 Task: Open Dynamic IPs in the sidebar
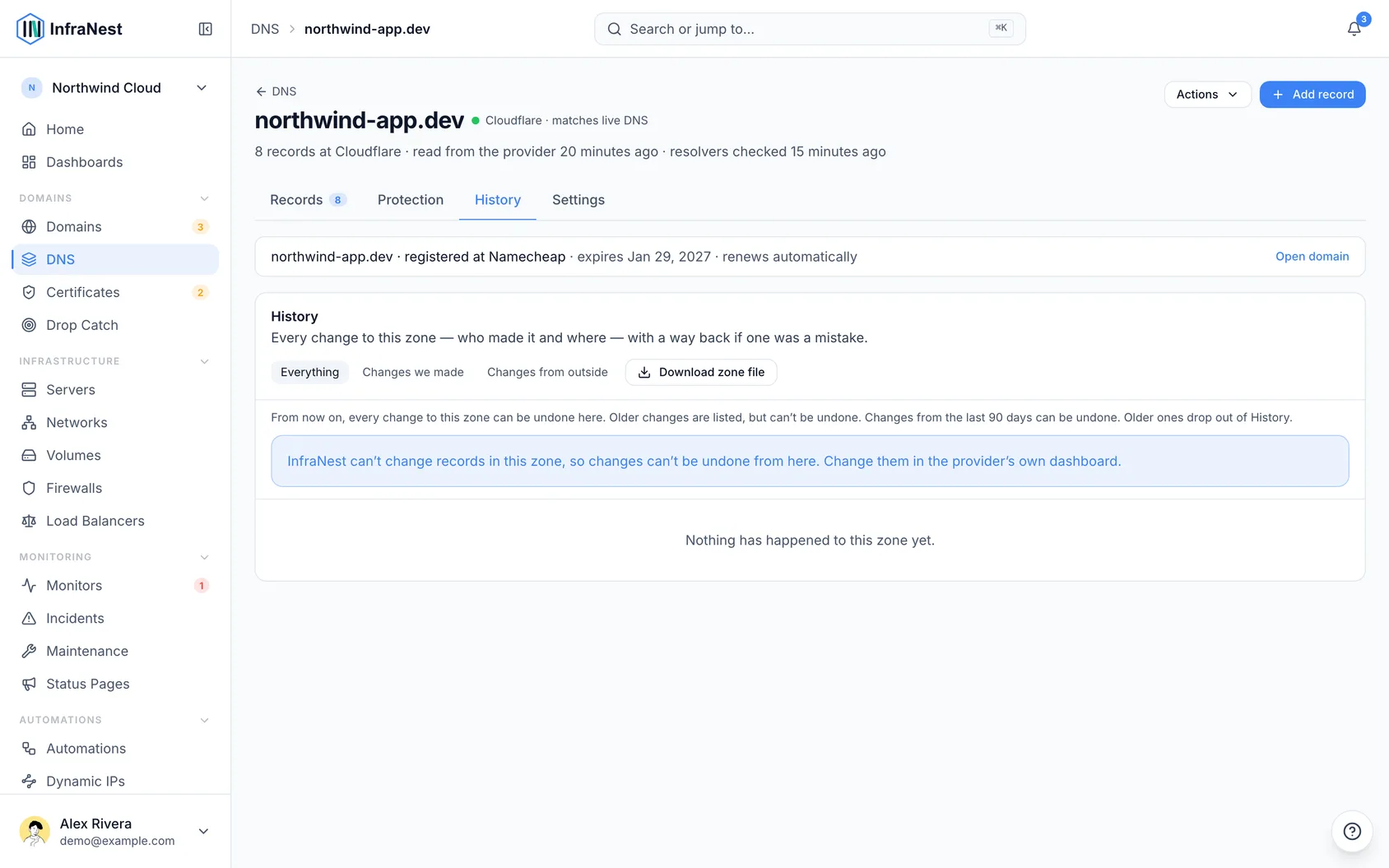pyautogui.click(x=115, y=781)
